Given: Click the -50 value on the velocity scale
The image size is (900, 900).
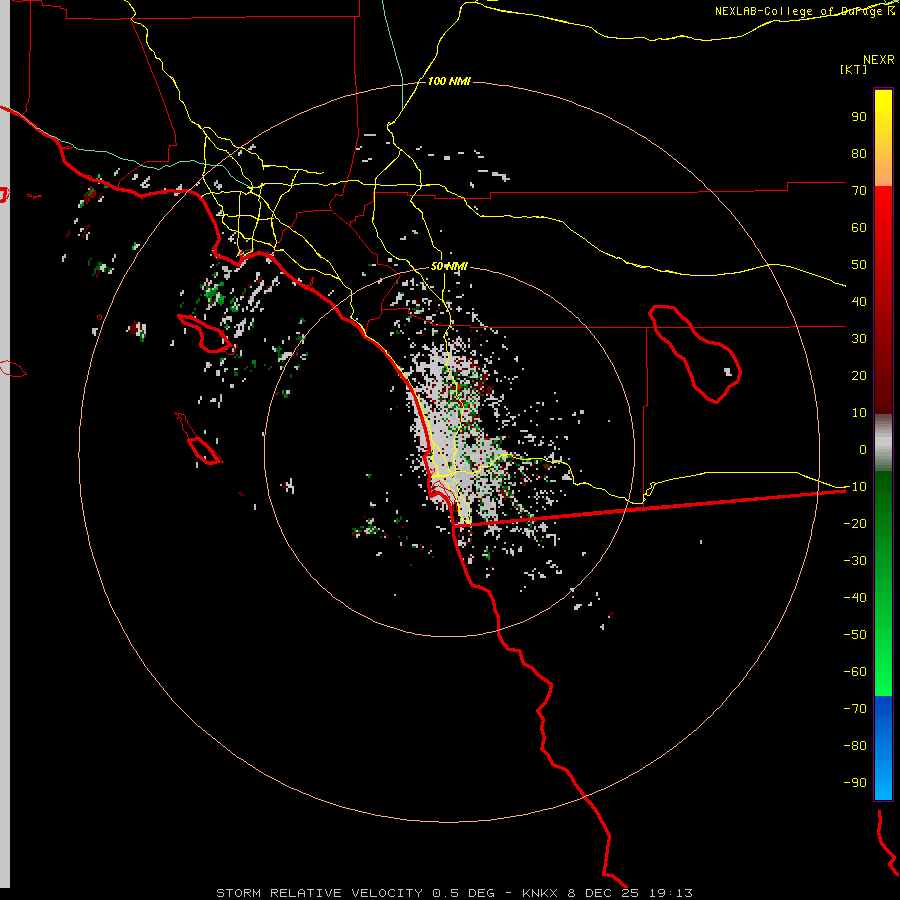Looking at the screenshot, I should tap(855, 635).
